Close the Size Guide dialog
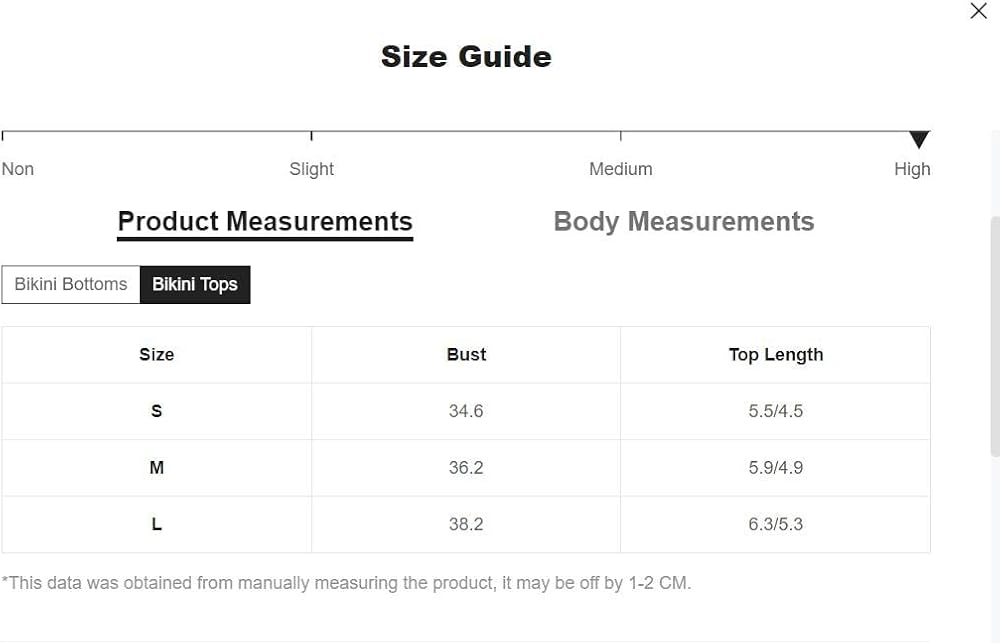Viewport: 1000px width, 643px height. coord(979,11)
